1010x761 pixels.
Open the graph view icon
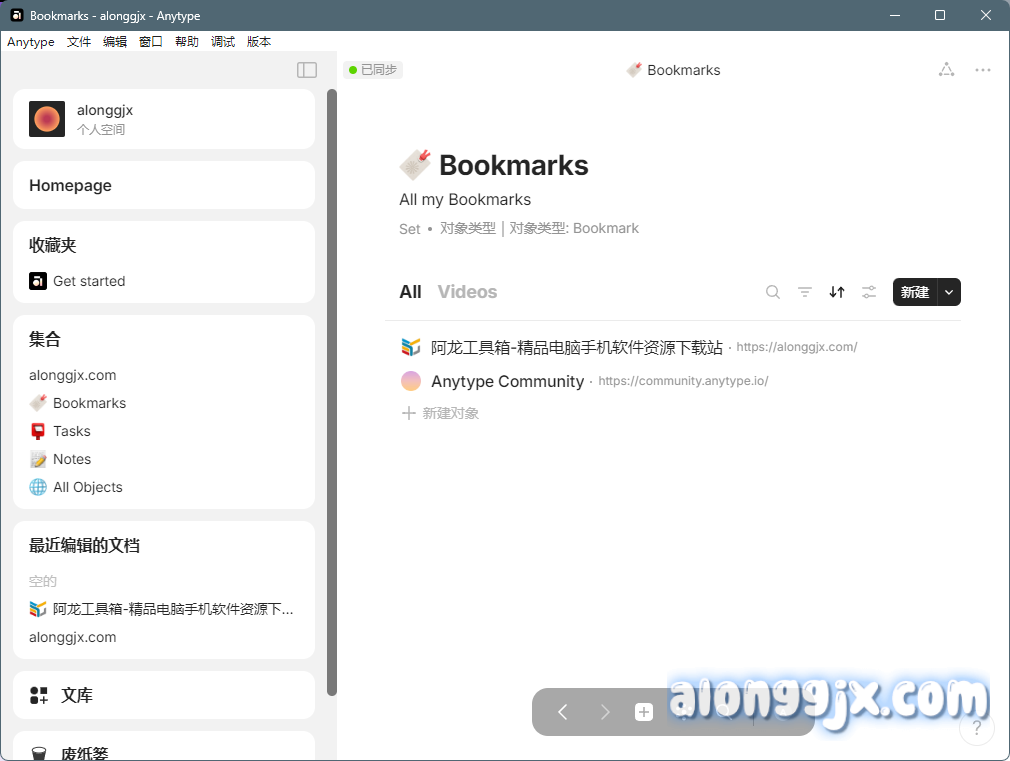[946, 70]
